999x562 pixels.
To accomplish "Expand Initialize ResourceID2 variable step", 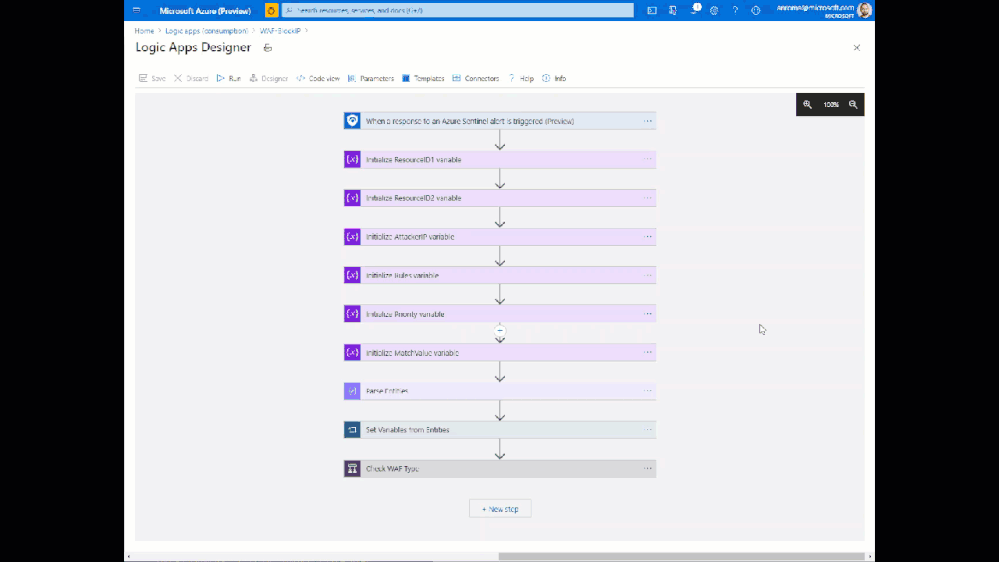I will pos(500,198).
